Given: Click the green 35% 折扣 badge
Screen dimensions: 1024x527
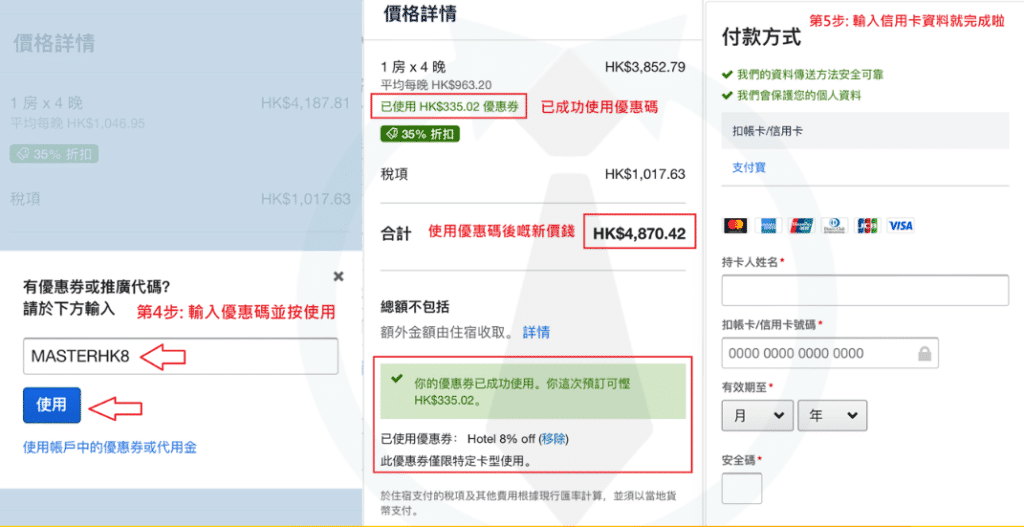Looking at the screenshot, I should pos(420,134).
